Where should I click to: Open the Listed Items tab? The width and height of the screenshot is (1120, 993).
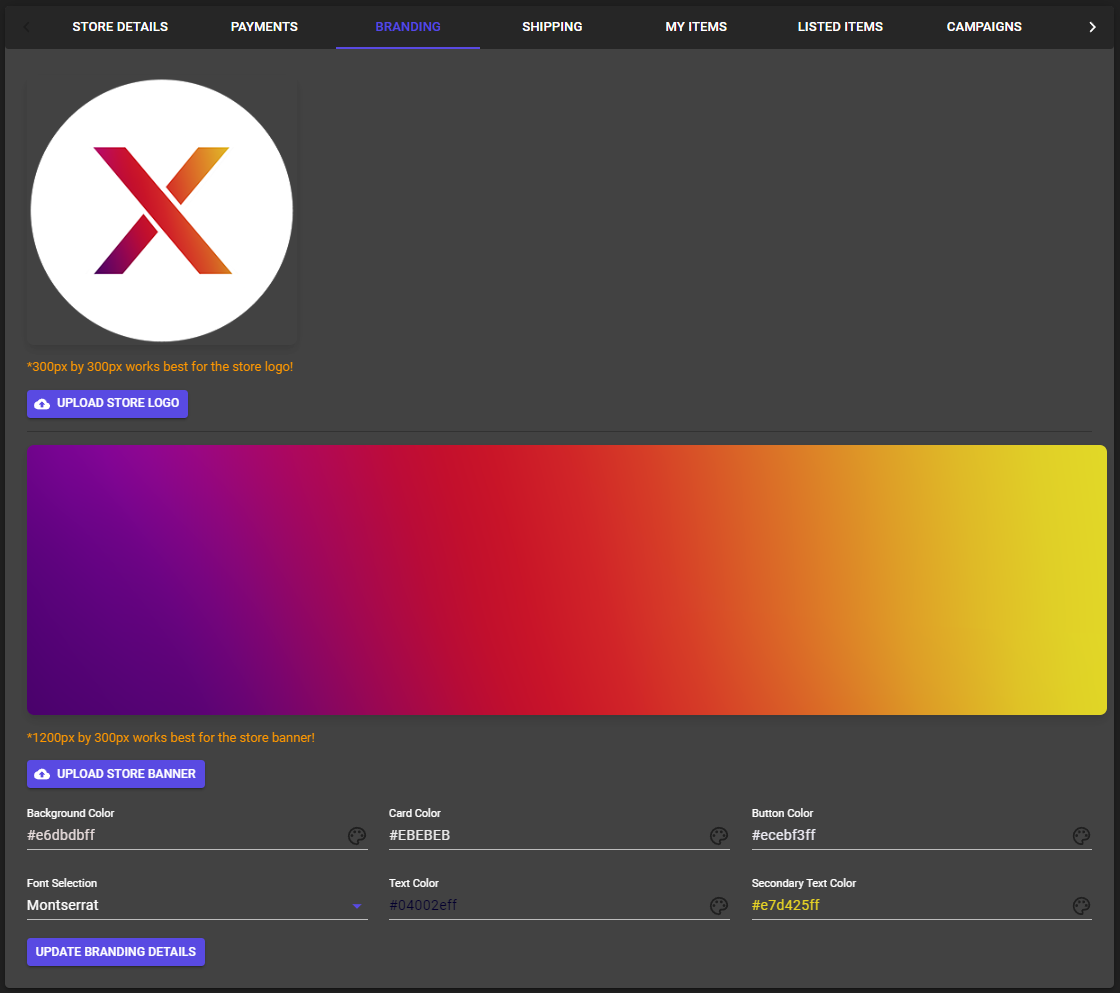(x=840, y=27)
